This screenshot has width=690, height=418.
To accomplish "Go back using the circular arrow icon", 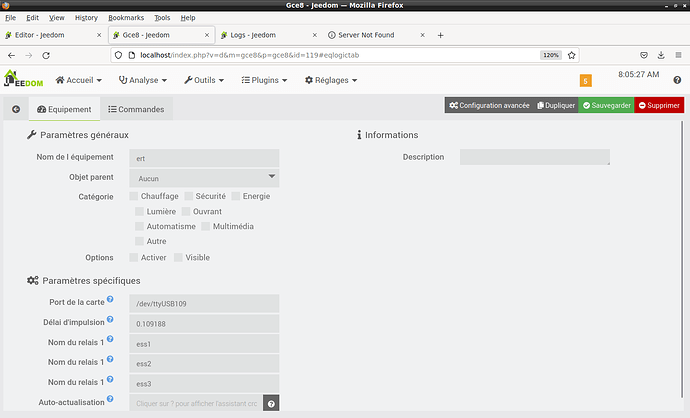I will point(16,109).
